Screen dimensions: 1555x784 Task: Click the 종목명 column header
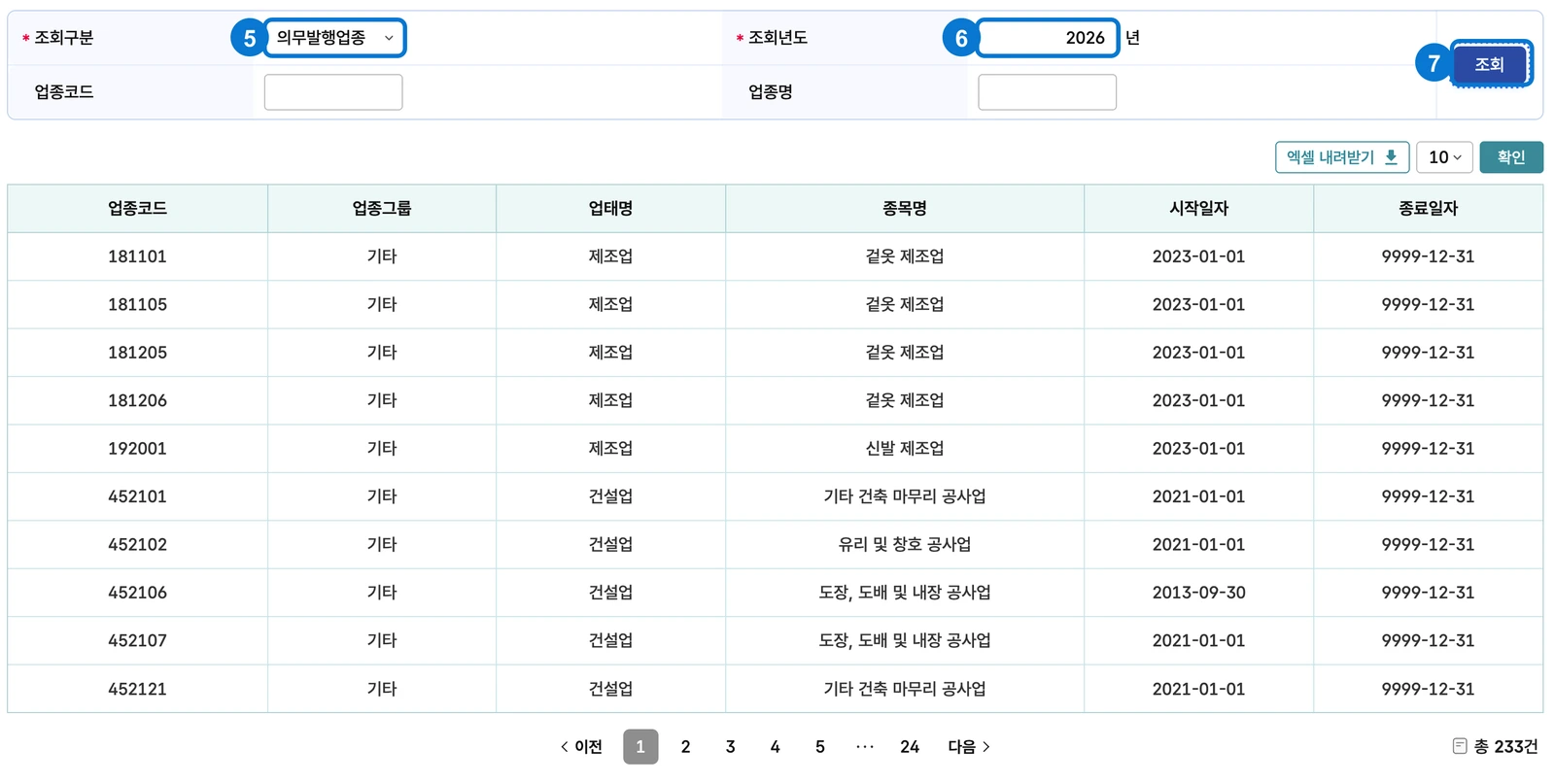(905, 209)
